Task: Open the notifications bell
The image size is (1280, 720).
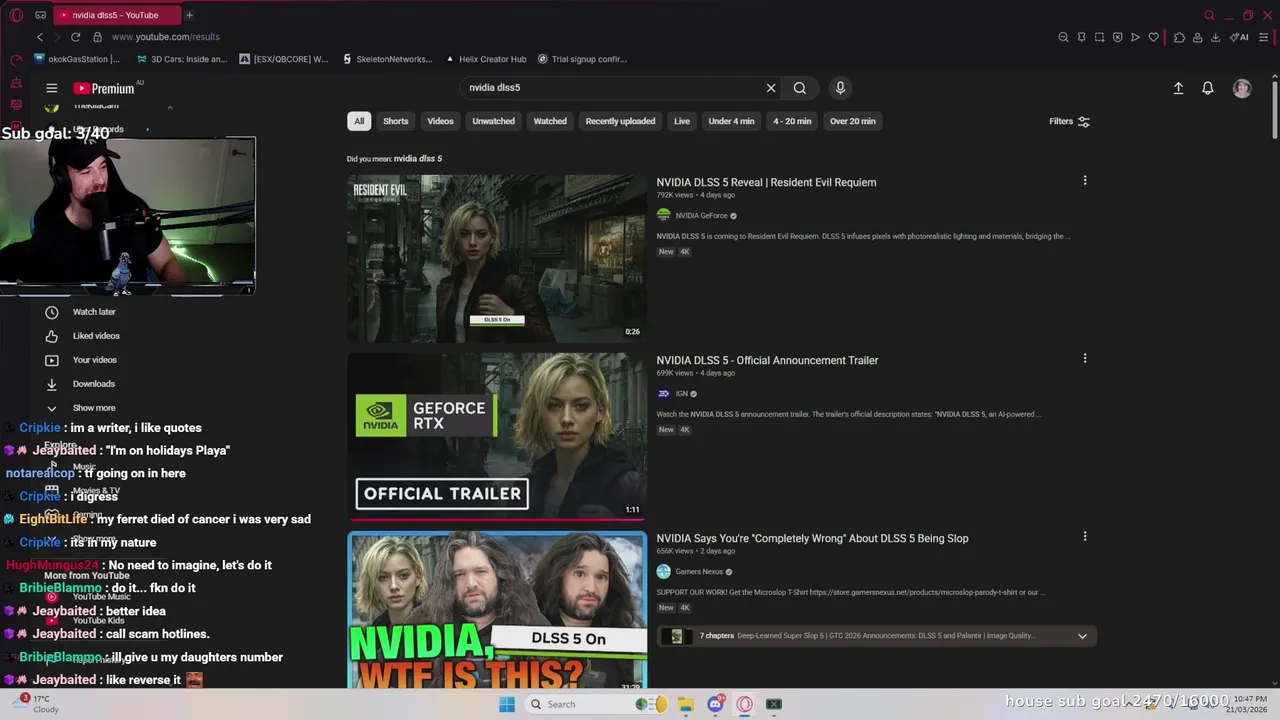Action: [x=1208, y=88]
